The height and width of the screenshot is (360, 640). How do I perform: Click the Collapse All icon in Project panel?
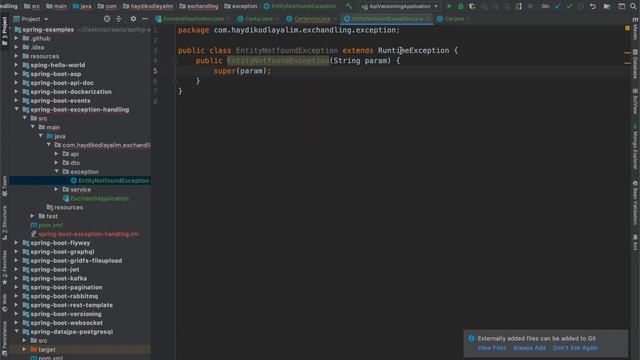(119, 19)
